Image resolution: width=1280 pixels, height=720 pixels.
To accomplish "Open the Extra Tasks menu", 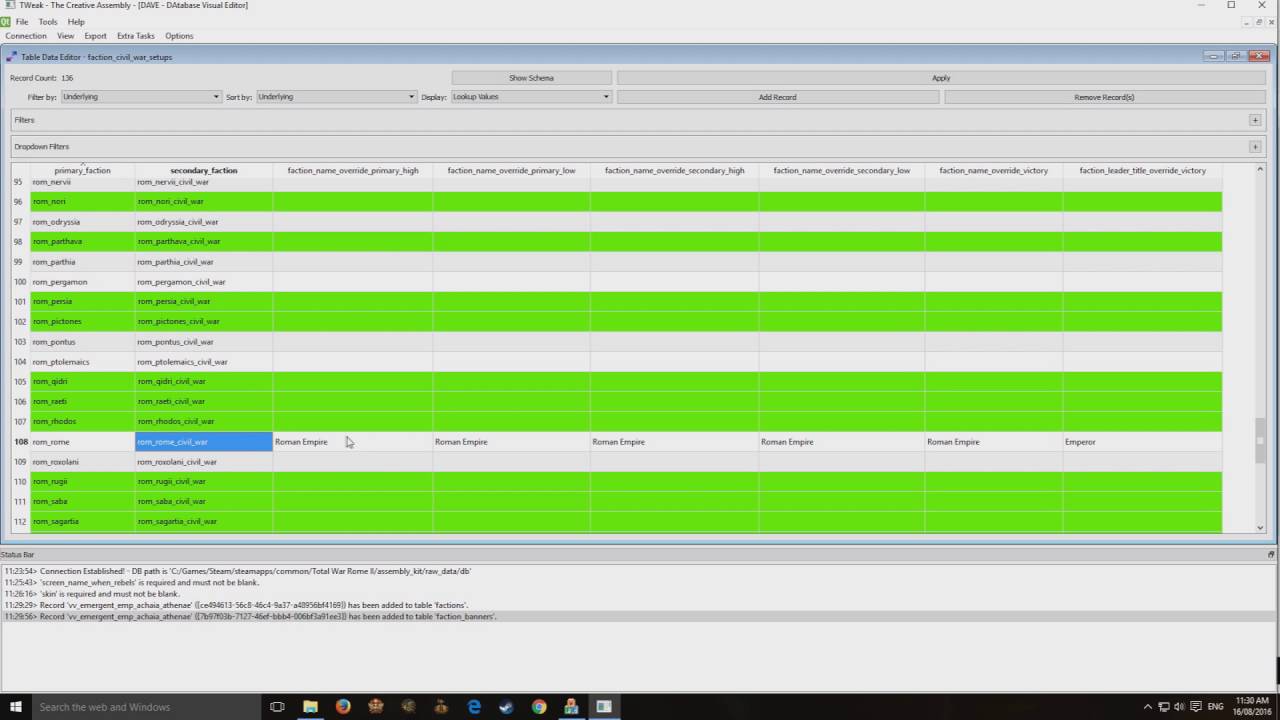I will pos(136,36).
